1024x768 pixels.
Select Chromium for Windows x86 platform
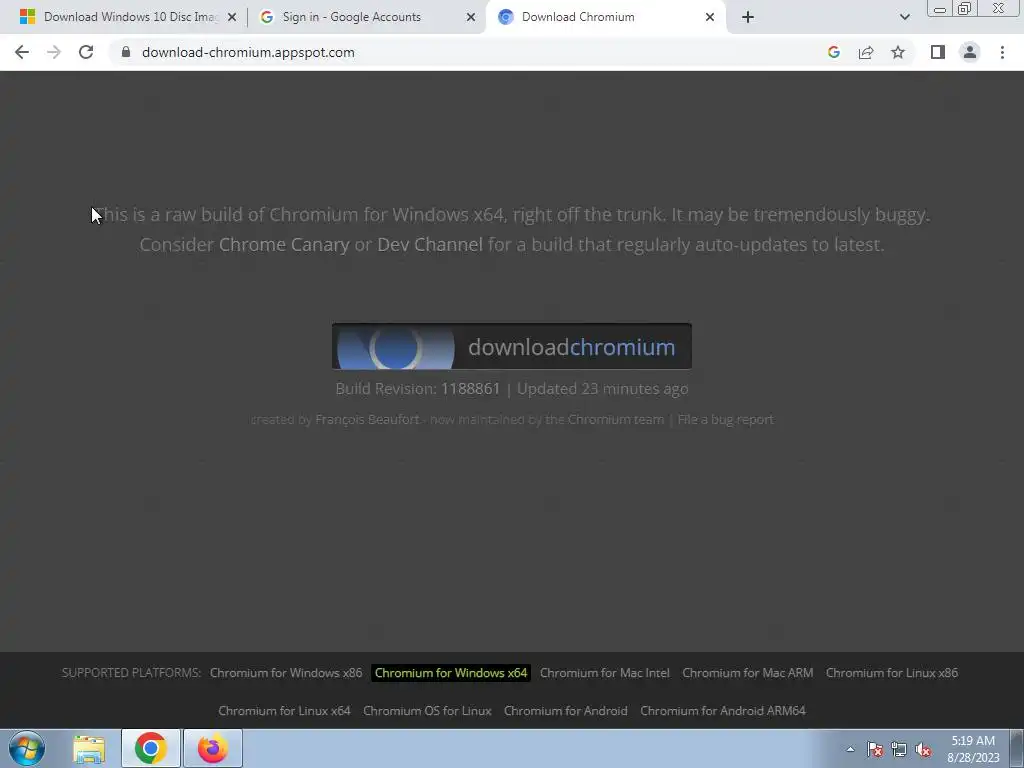pyautogui.click(x=286, y=673)
